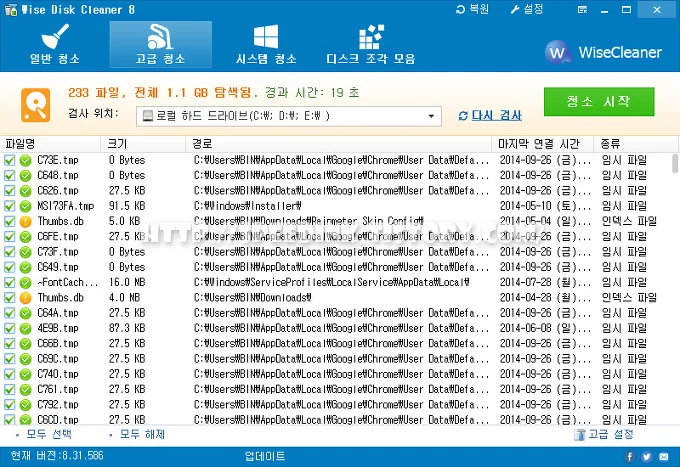Start cleaning with 청소 시작 button
Screen dimensions: 680x467
click(599, 101)
